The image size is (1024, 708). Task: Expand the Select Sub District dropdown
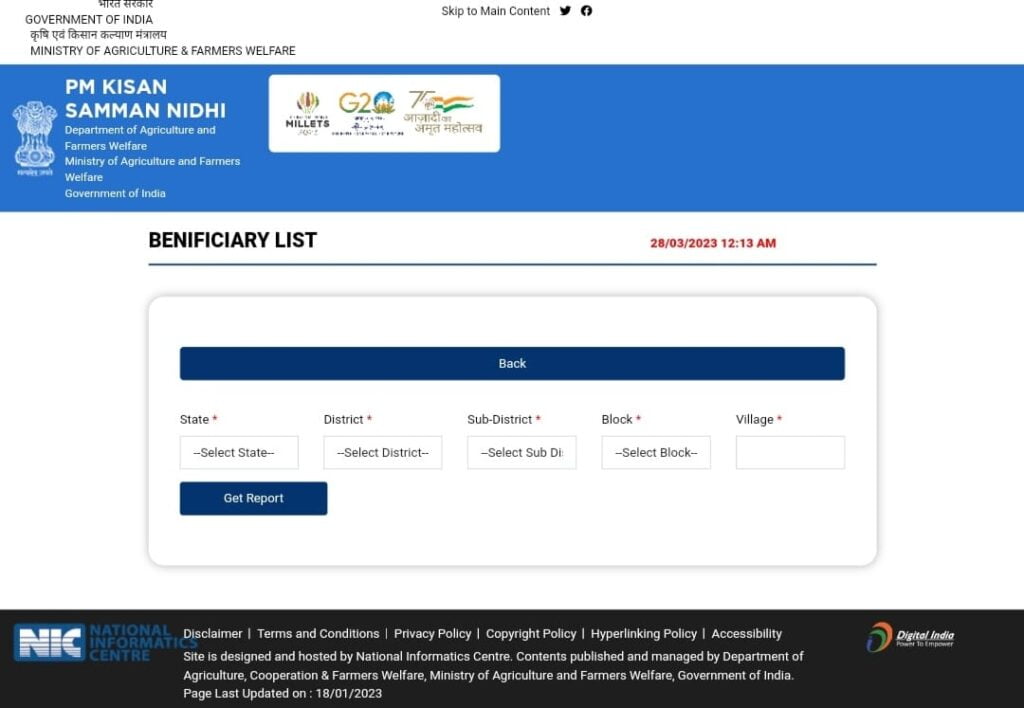(x=522, y=453)
